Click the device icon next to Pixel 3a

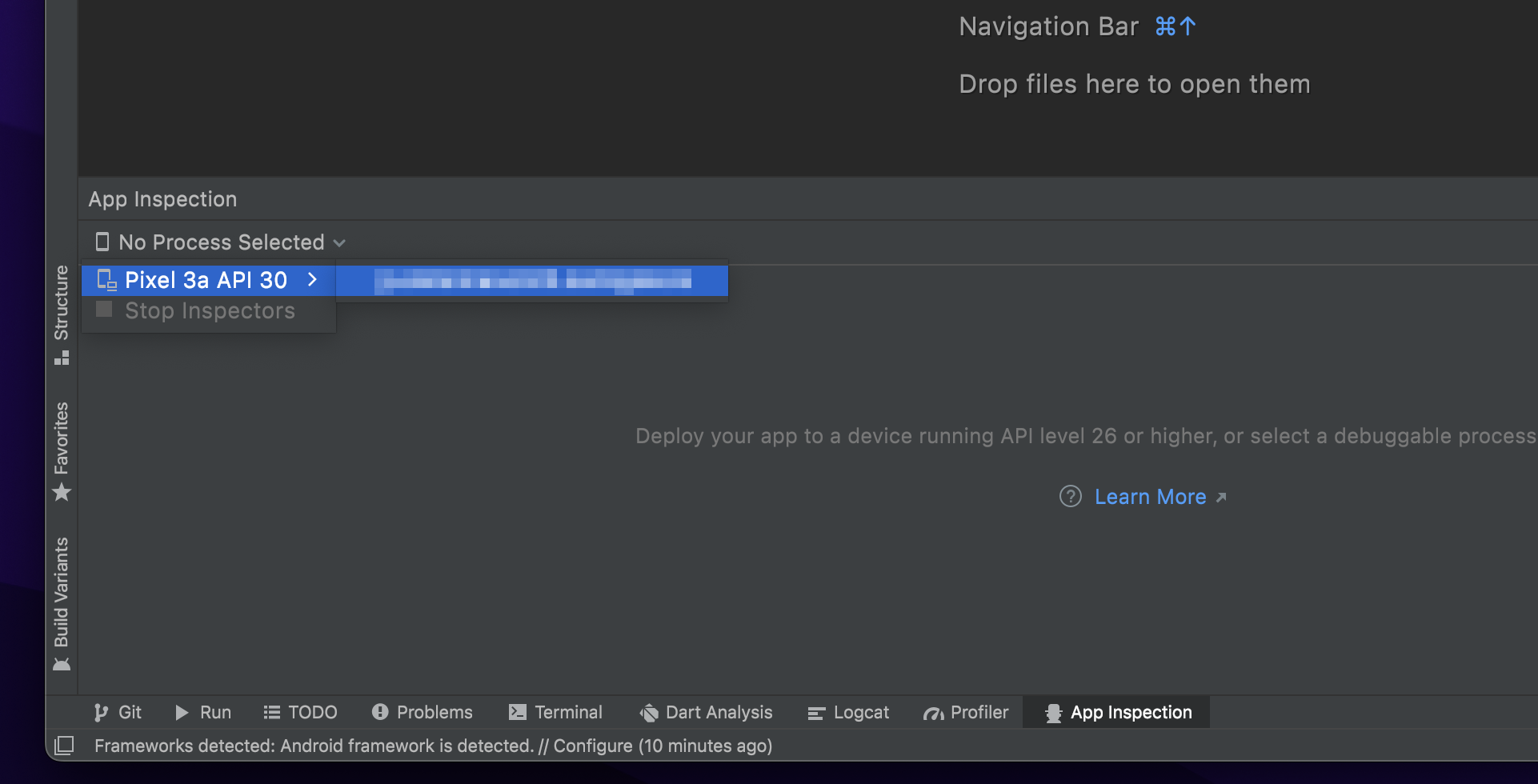pyautogui.click(x=105, y=280)
